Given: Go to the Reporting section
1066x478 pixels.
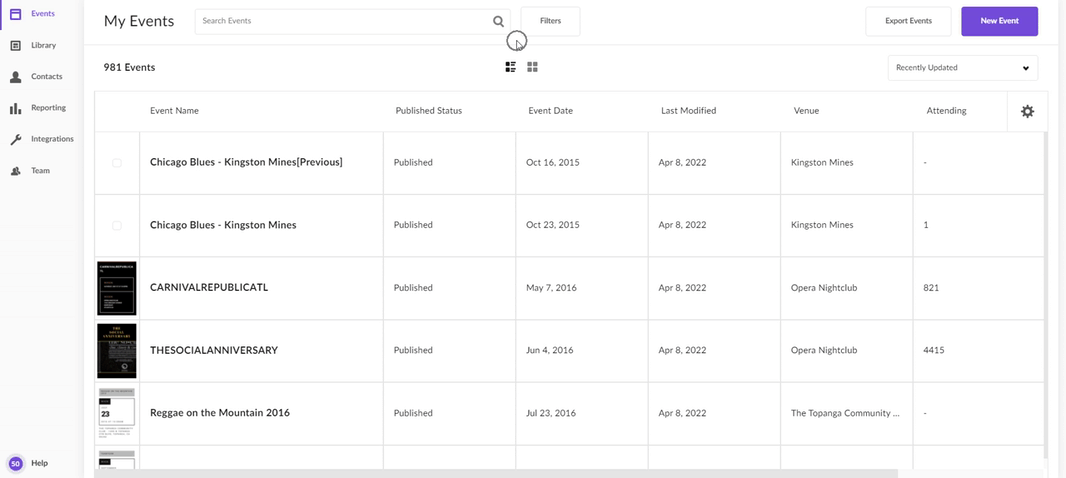Looking at the screenshot, I should pyautogui.click(x=48, y=108).
